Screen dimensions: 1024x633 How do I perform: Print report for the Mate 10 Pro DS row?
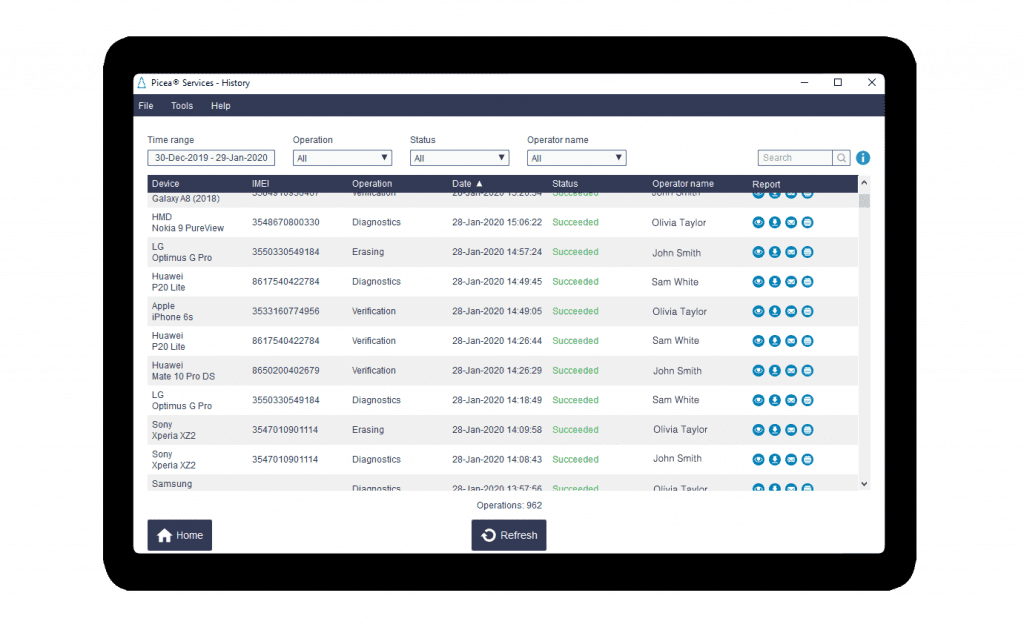click(807, 370)
